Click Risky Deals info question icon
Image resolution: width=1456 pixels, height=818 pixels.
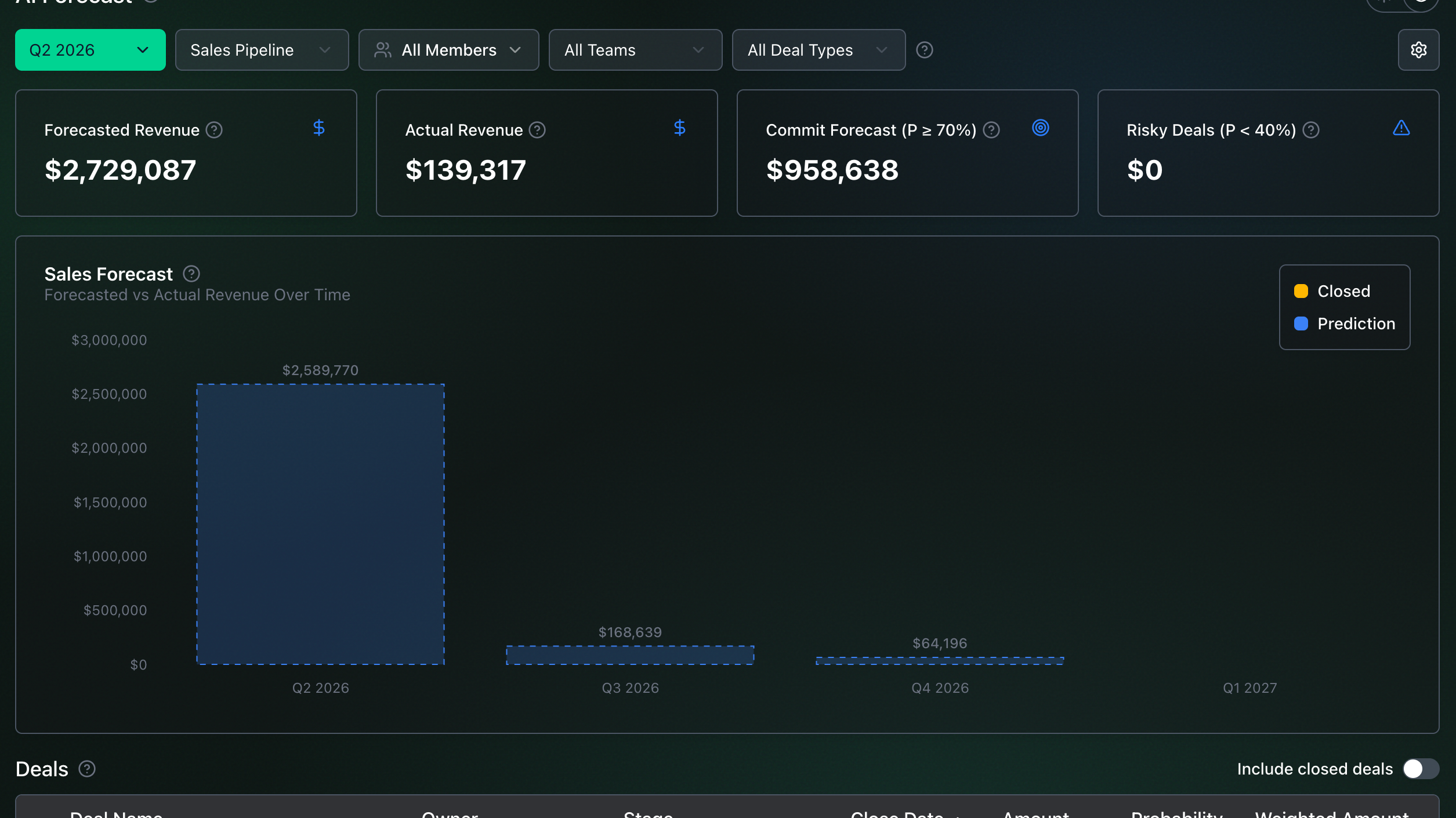pos(1310,130)
